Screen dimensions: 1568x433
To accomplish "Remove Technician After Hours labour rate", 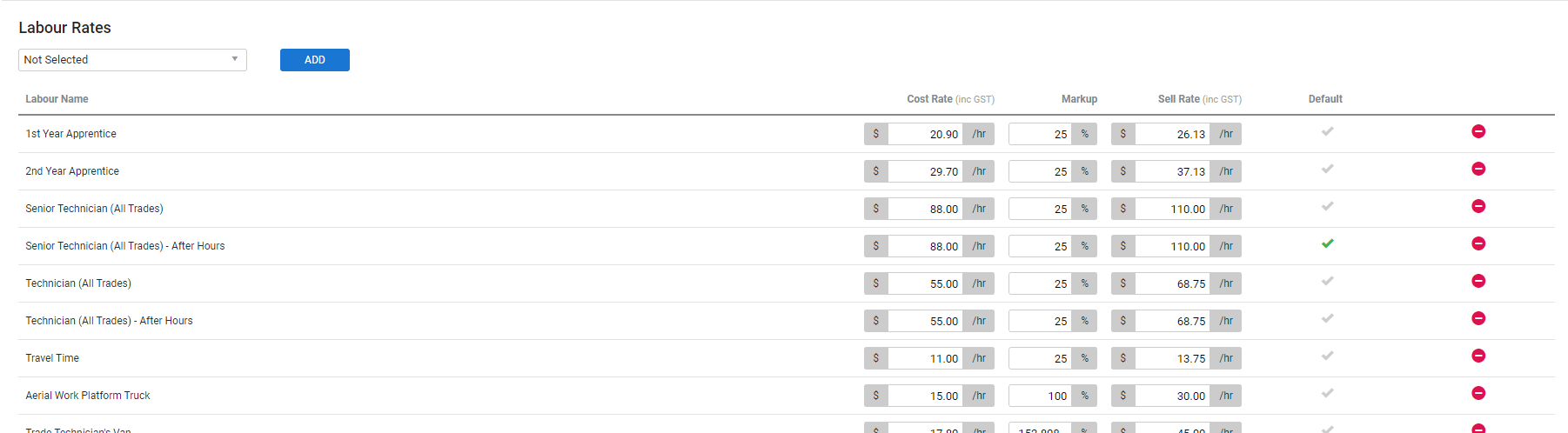I will point(1478,318).
